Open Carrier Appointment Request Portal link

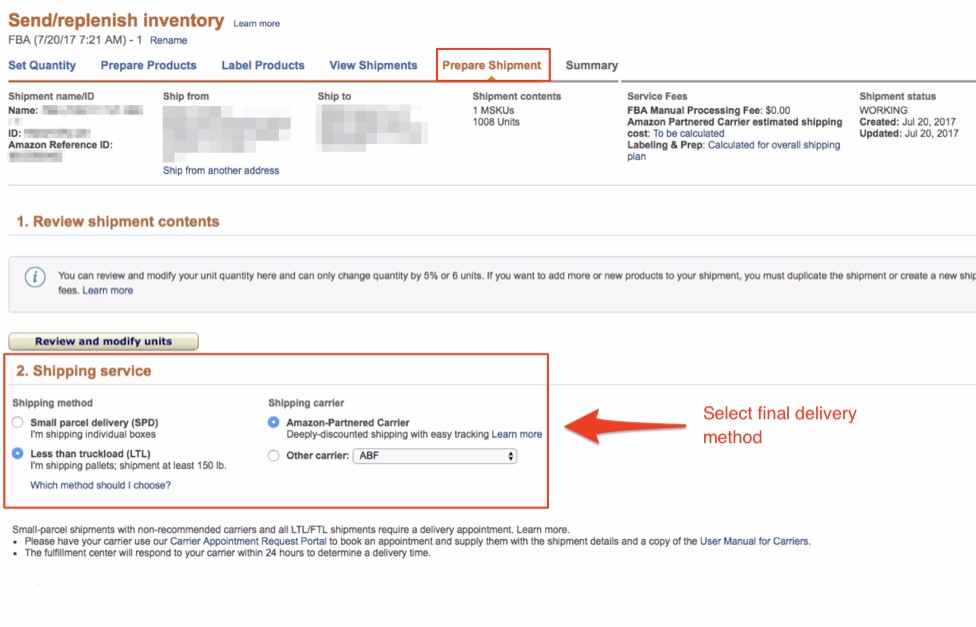click(x=248, y=541)
